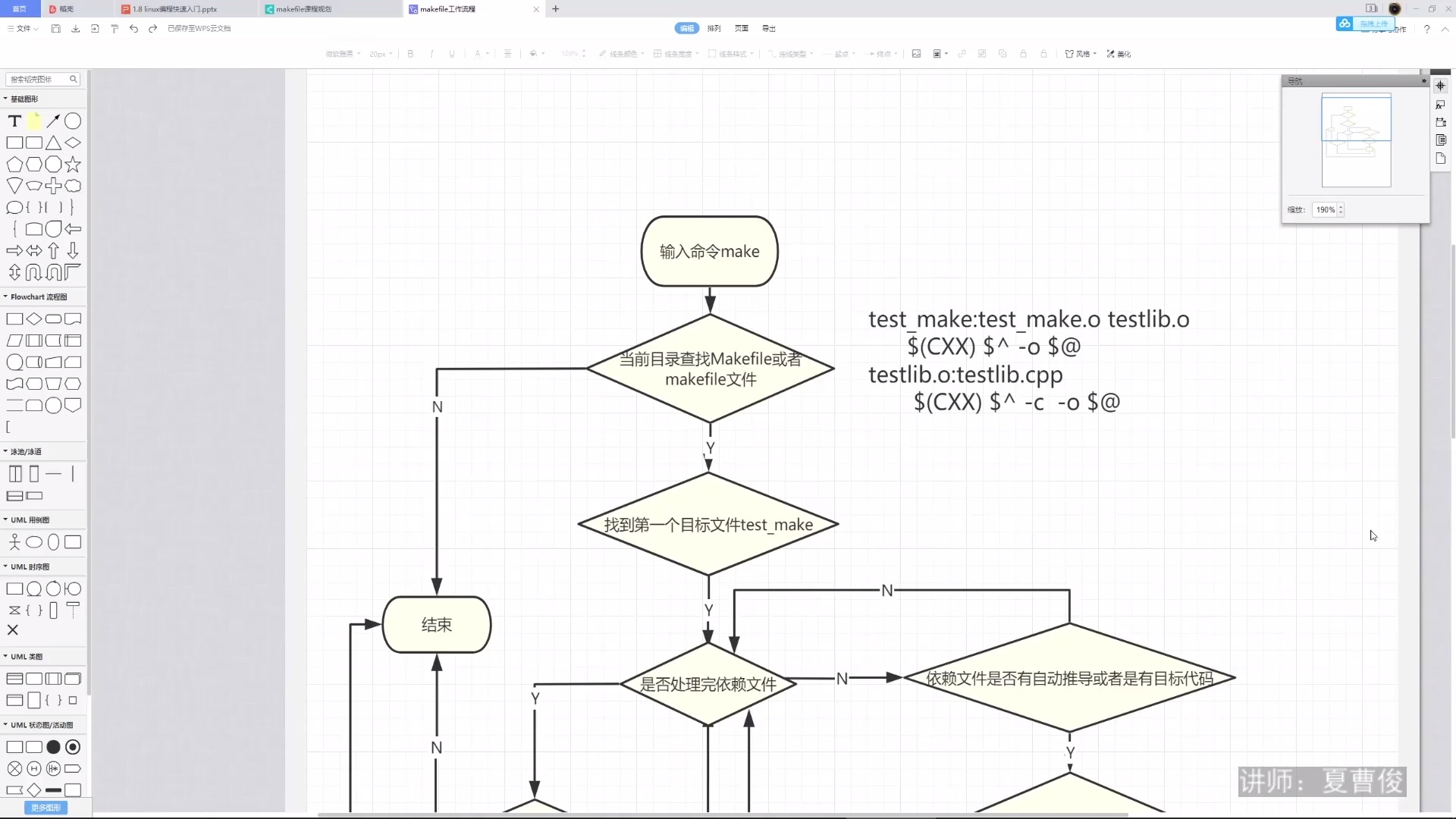Toggle bold formatting
This screenshot has height=819, width=1456.
[x=410, y=54]
